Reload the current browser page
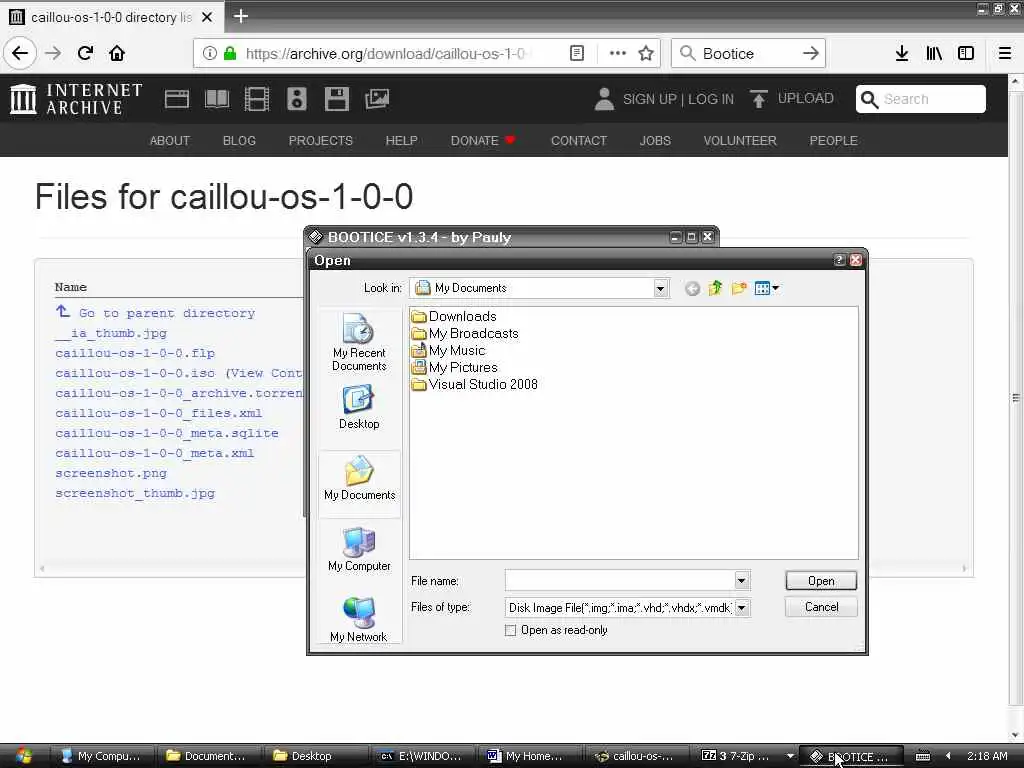 tap(85, 54)
